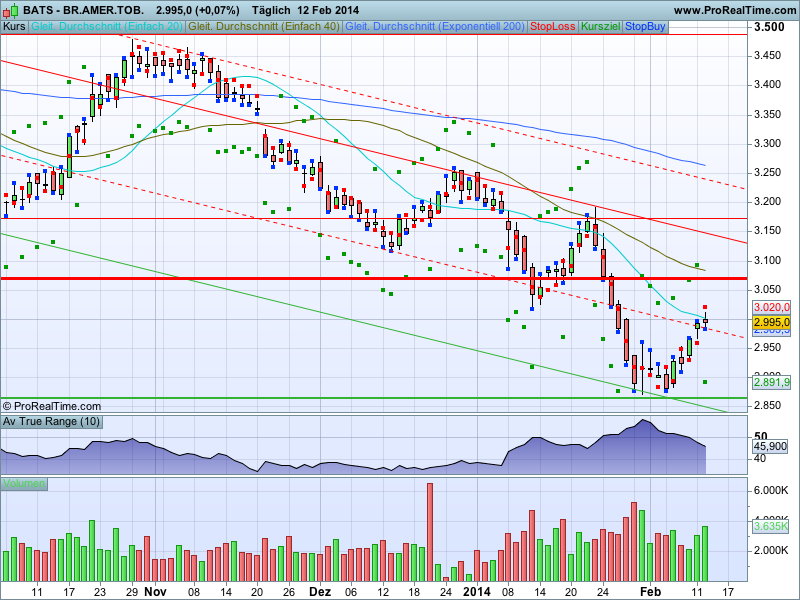The height and width of the screenshot is (600, 800).
Task: Click the 29 date label on time axis
Action: [132, 592]
